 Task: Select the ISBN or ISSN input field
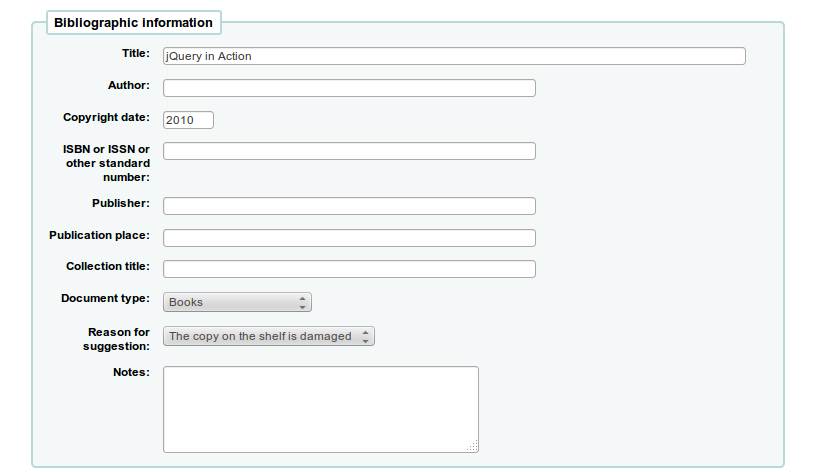(349, 151)
